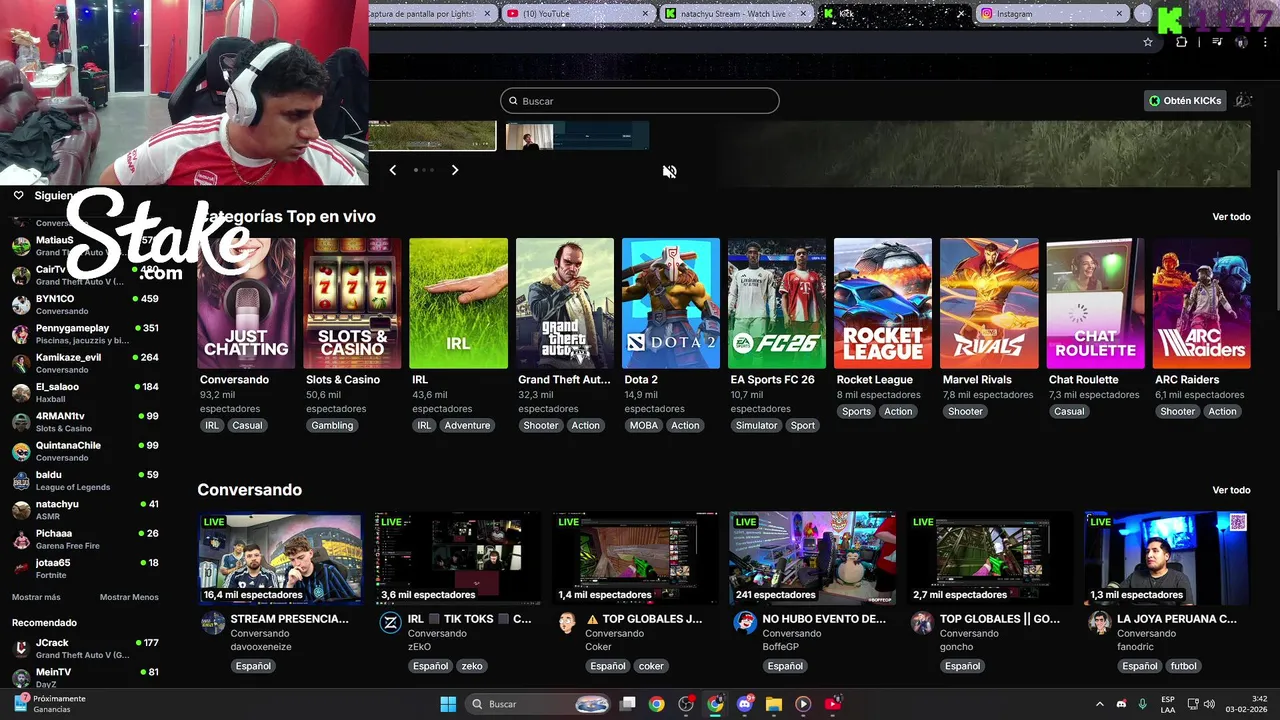1280x720 pixels.
Task: Click the fanodric channel avatar
Action: pos(1100,624)
